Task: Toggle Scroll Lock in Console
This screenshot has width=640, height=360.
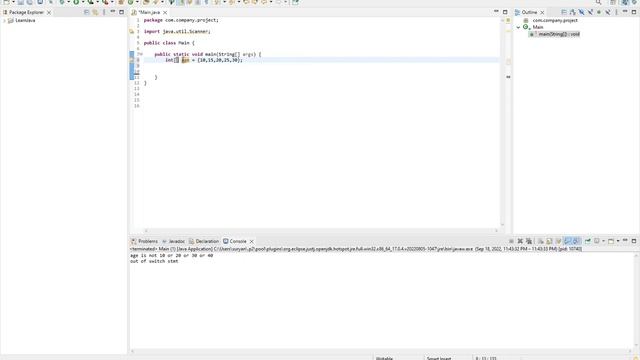Action: 549,241
